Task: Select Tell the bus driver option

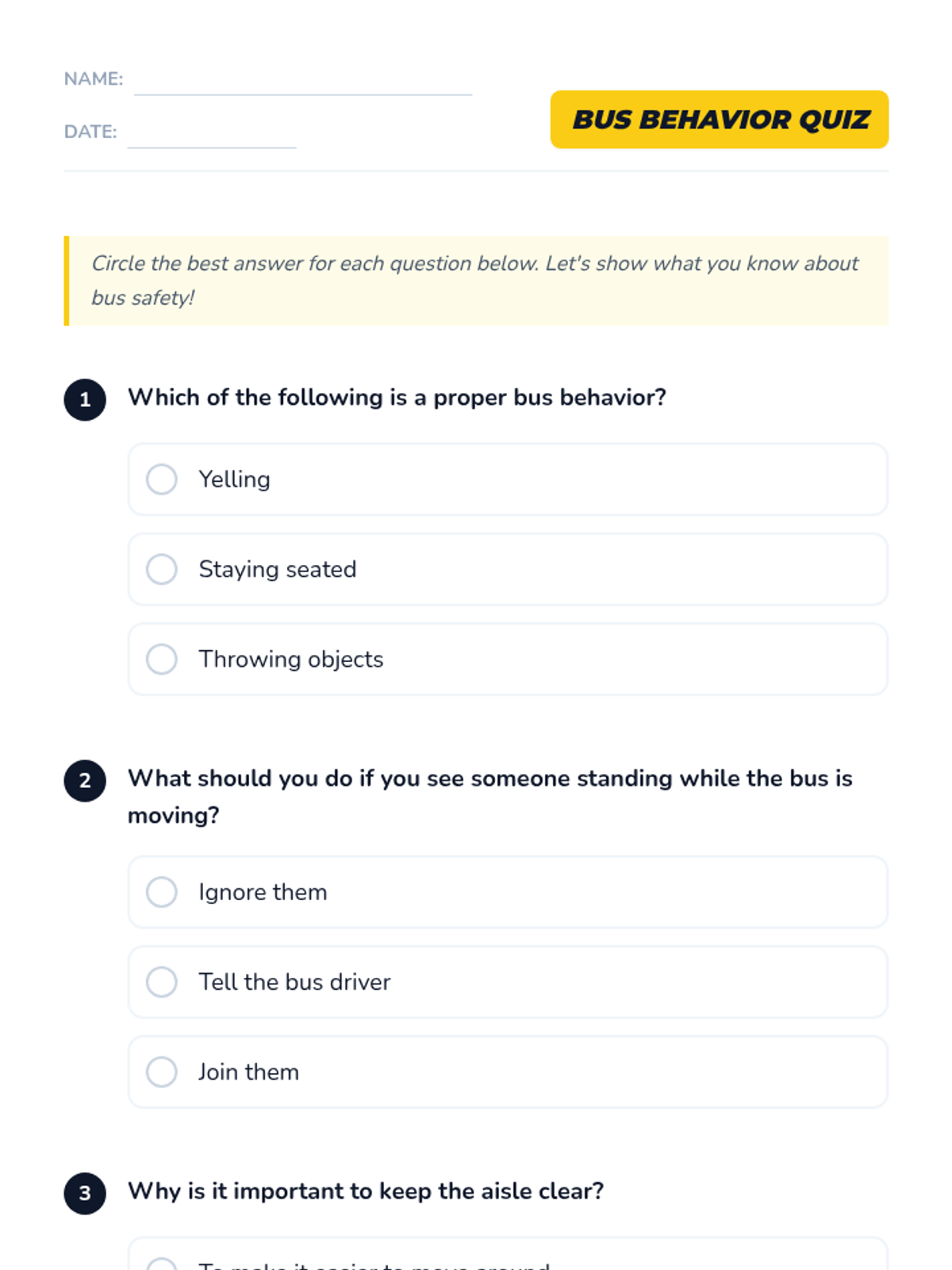Action: (x=162, y=982)
